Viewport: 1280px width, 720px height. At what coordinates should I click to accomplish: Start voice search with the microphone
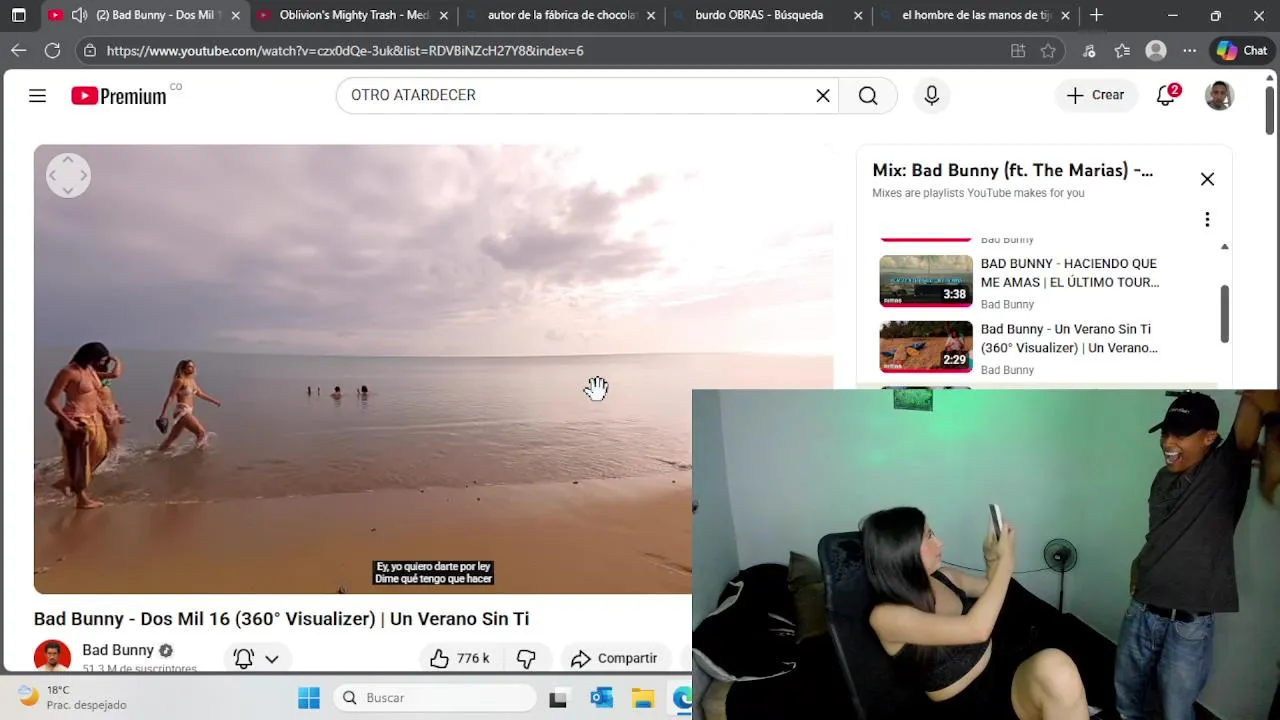[932, 95]
